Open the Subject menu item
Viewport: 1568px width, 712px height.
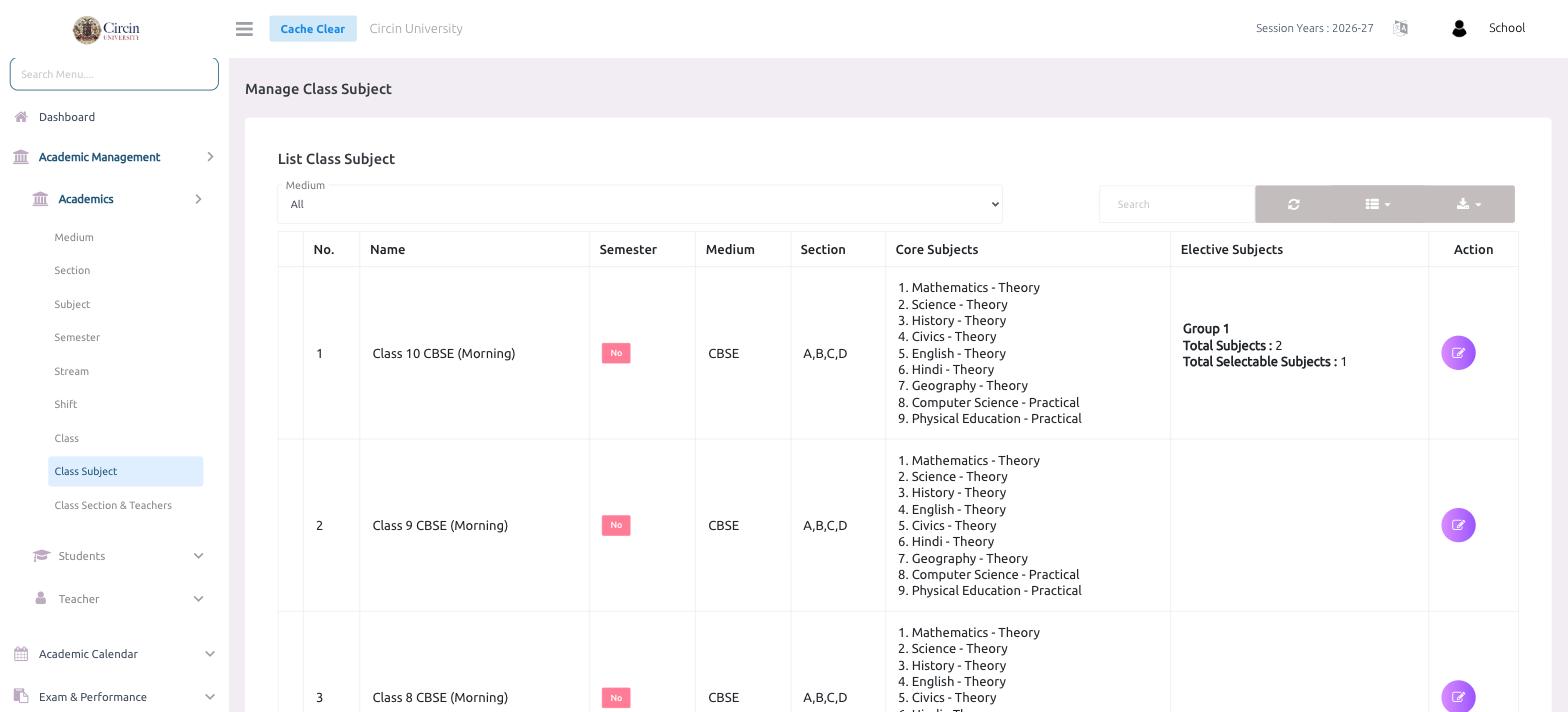click(72, 304)
